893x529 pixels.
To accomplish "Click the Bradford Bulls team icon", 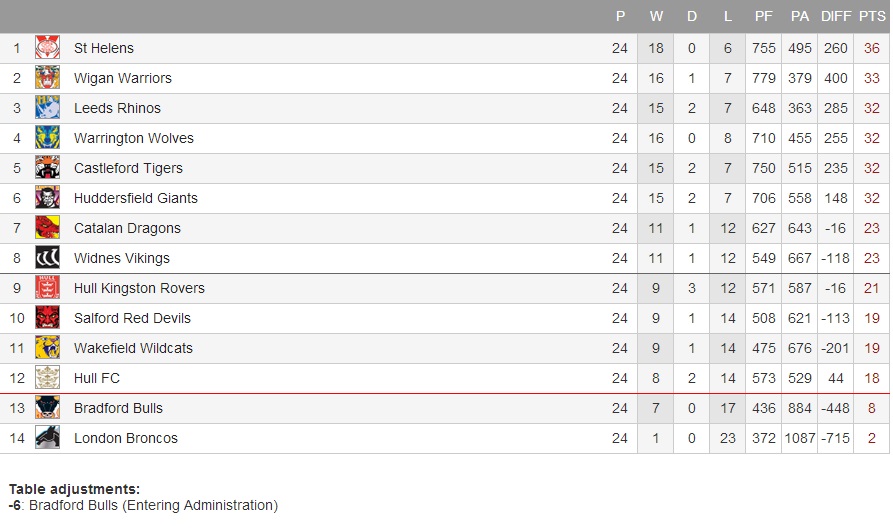I will (47, 408).
